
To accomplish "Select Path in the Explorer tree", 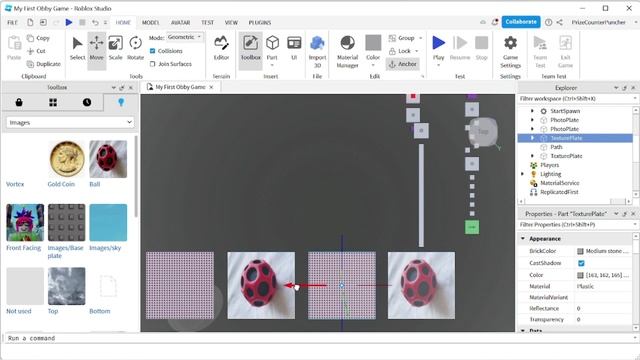I will click(x=556, y=147).
